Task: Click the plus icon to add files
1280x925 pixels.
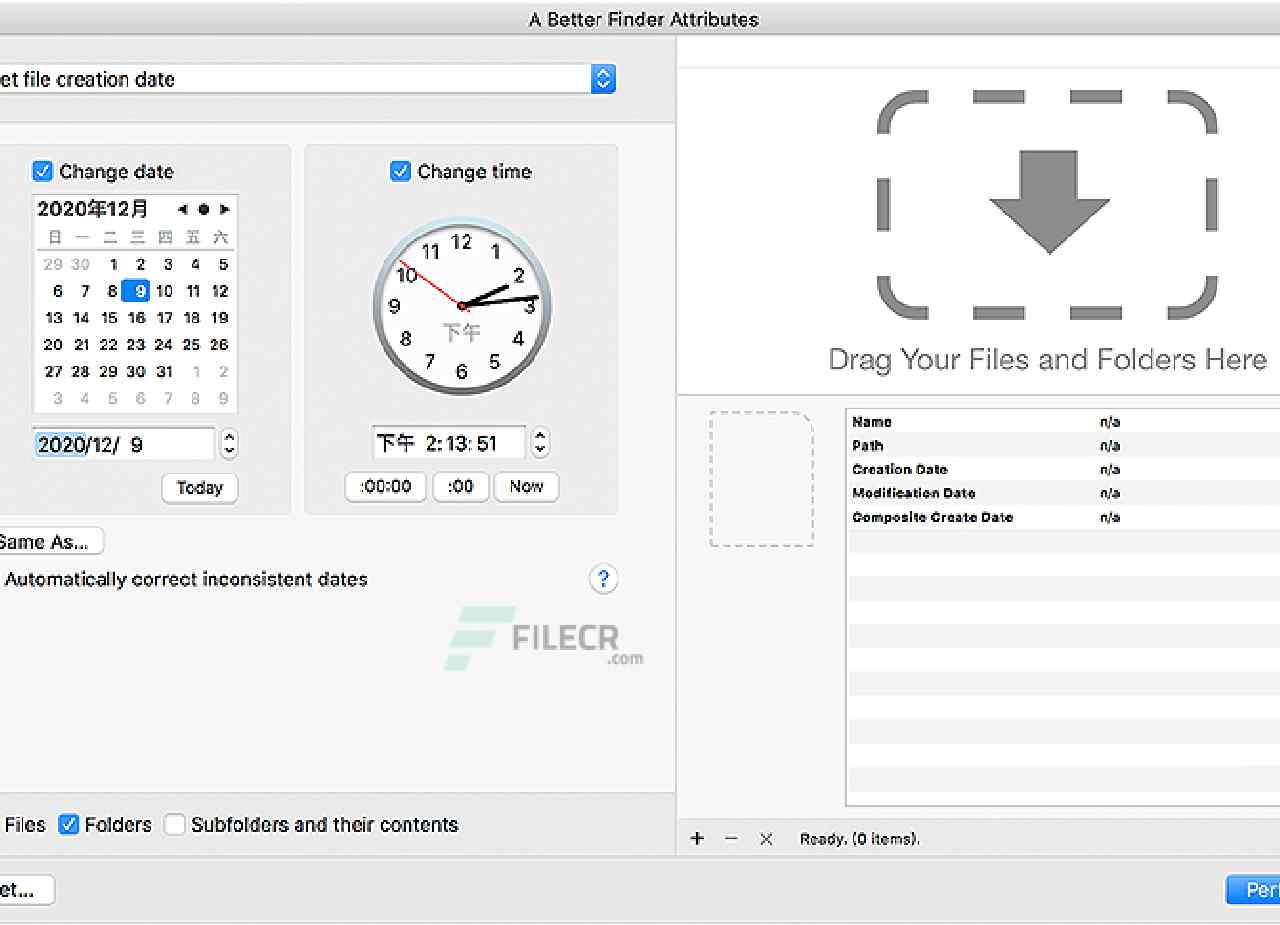Action: (697, 839)
